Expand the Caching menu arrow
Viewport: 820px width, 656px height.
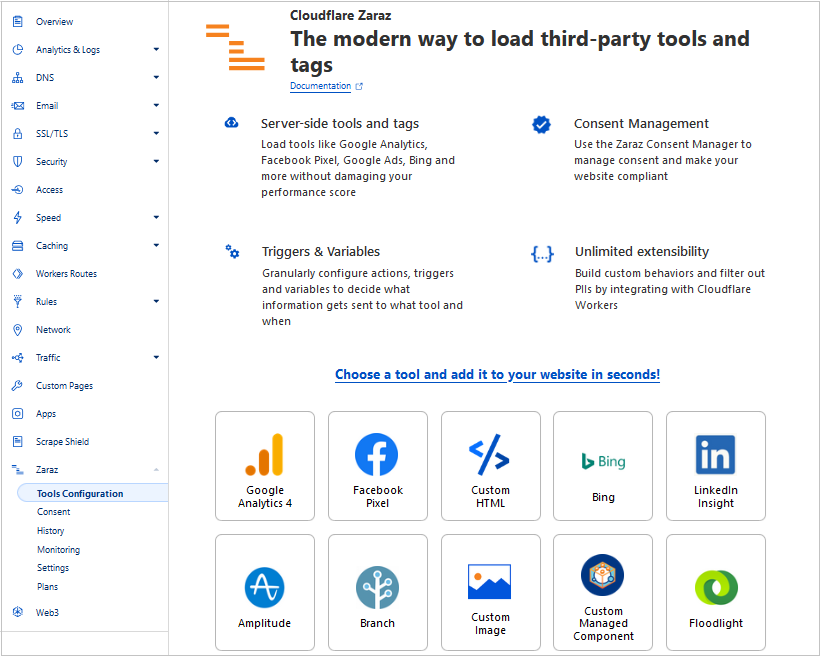[x=156, y=245]
